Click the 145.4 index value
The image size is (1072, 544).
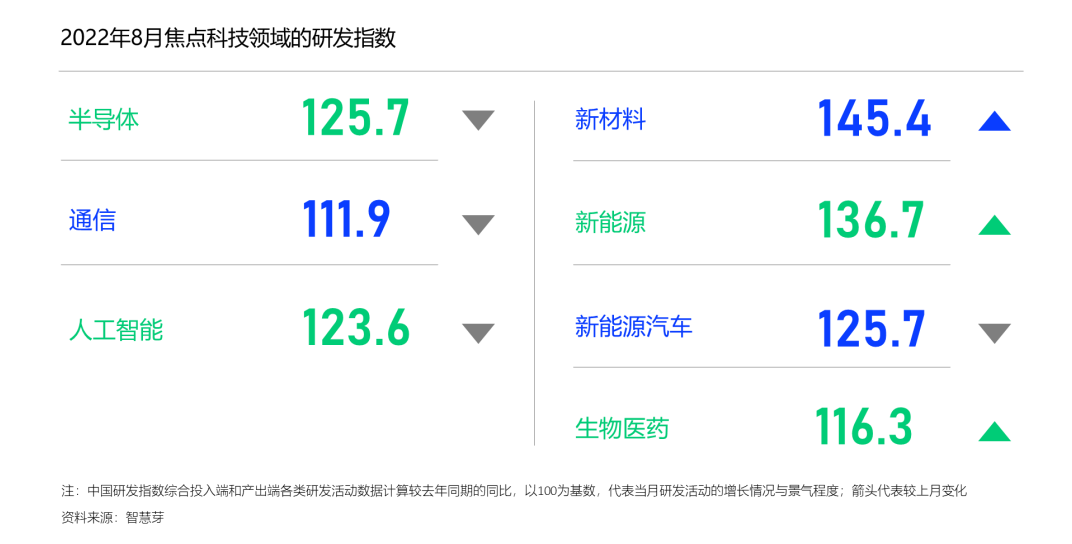(x=874, y=119)
